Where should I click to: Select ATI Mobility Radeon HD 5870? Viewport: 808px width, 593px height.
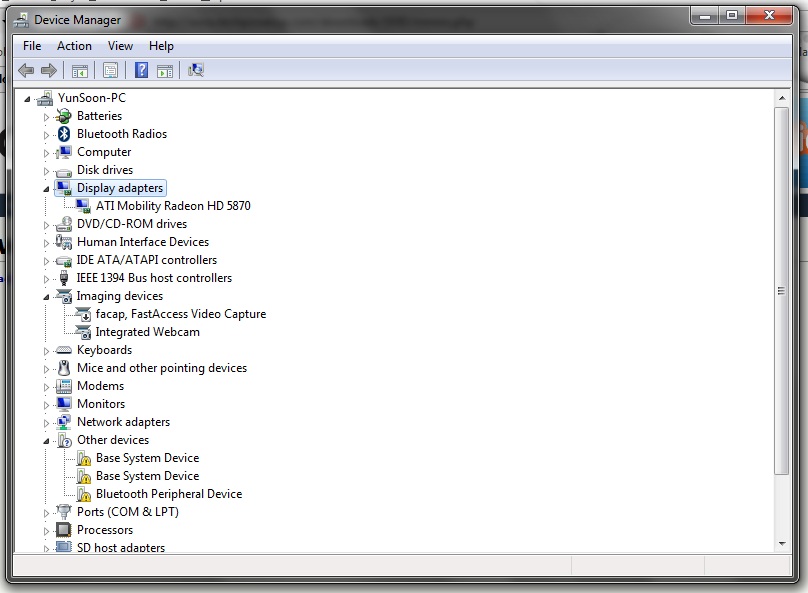[x=173, y=206]
